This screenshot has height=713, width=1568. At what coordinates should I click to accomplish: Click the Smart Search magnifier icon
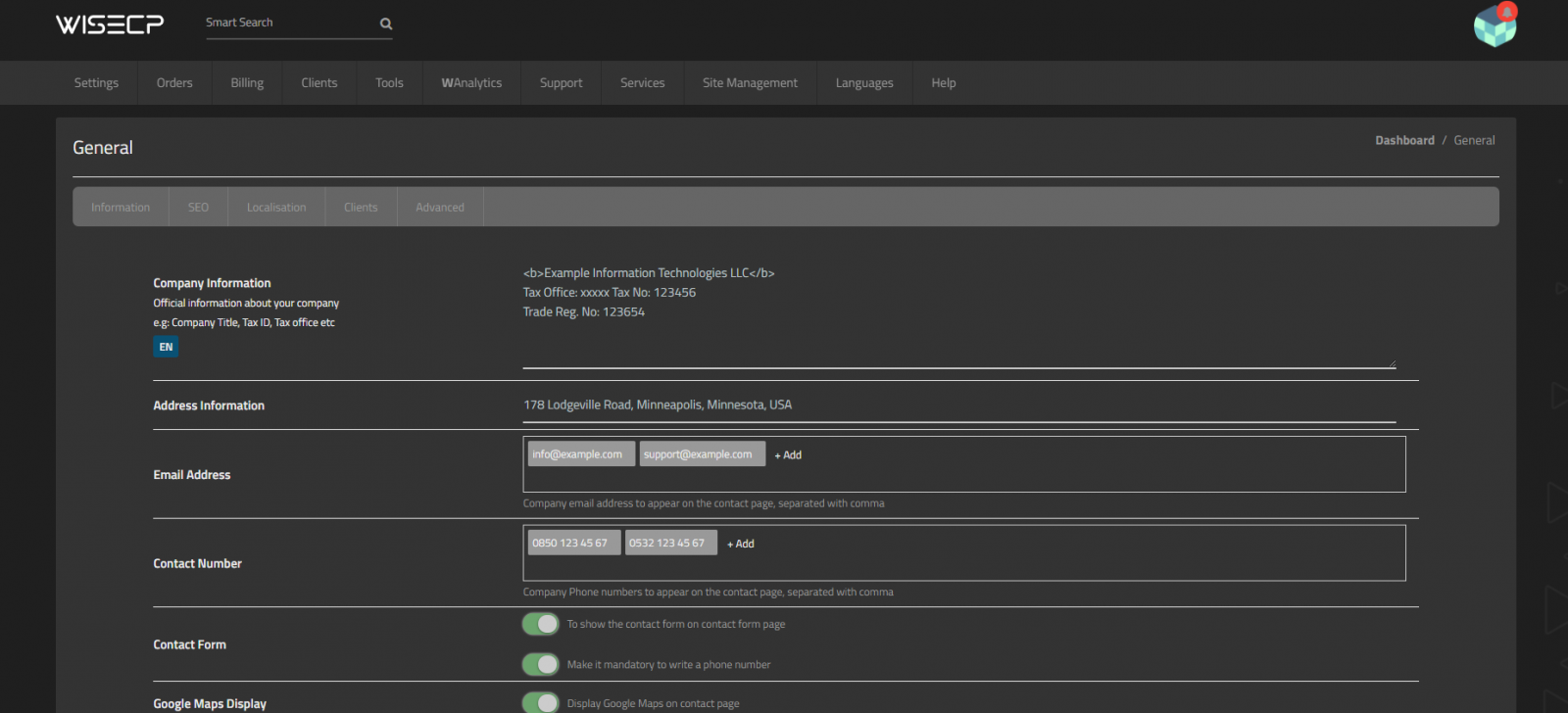[x=386, y=24]
